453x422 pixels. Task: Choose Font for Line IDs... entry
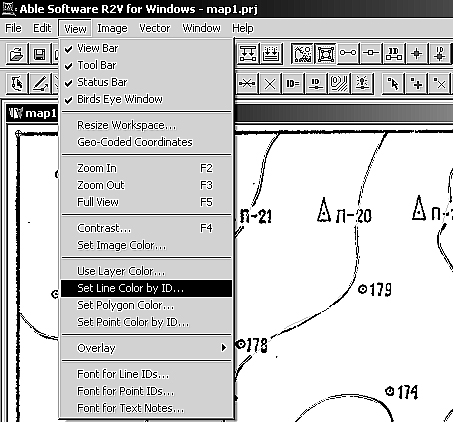click(x=147, y=374)
